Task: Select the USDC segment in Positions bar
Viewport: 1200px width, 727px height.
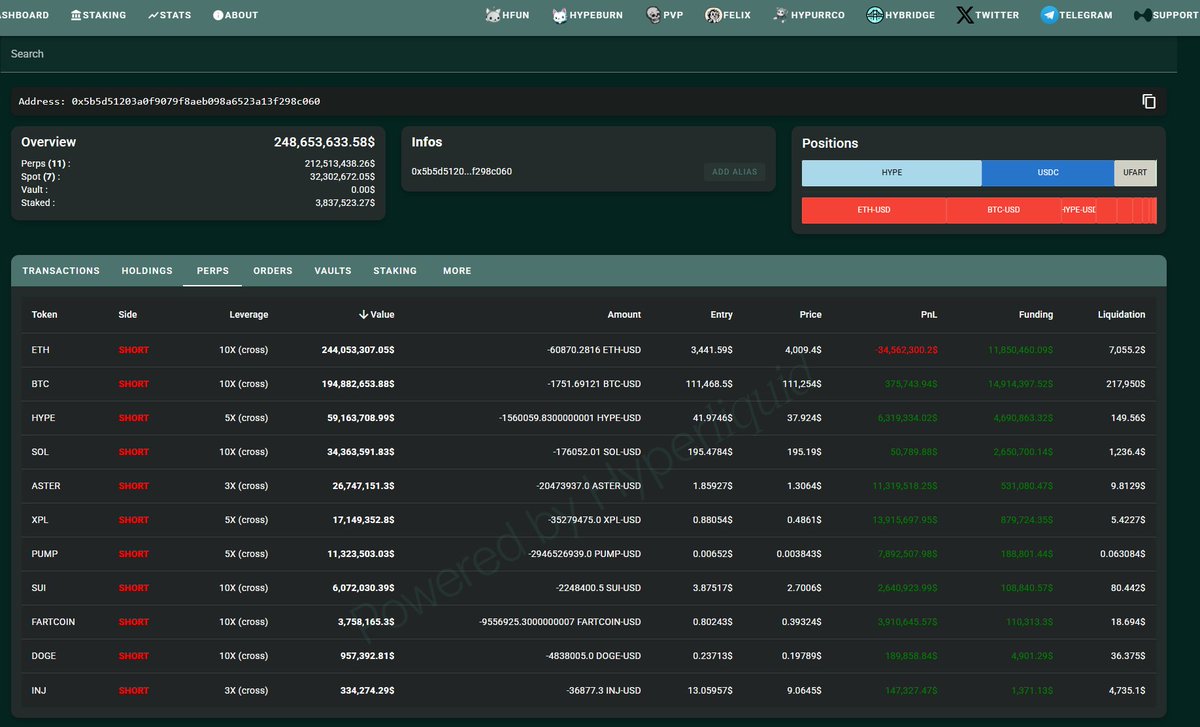Action: [x=1048, y=173]
